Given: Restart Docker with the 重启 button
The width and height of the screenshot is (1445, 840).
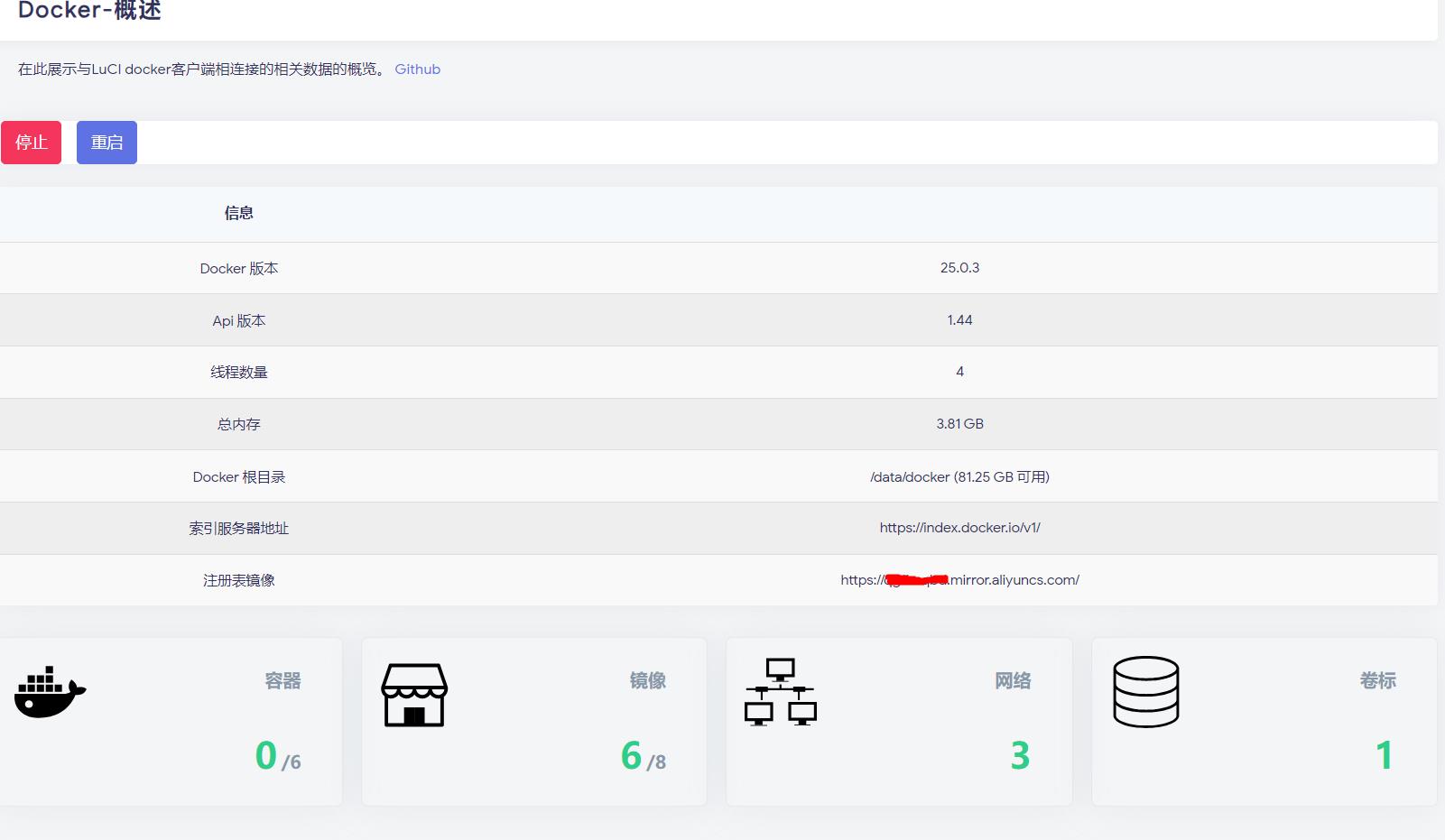Looking at the screenshot, I should tap(107, 143).
